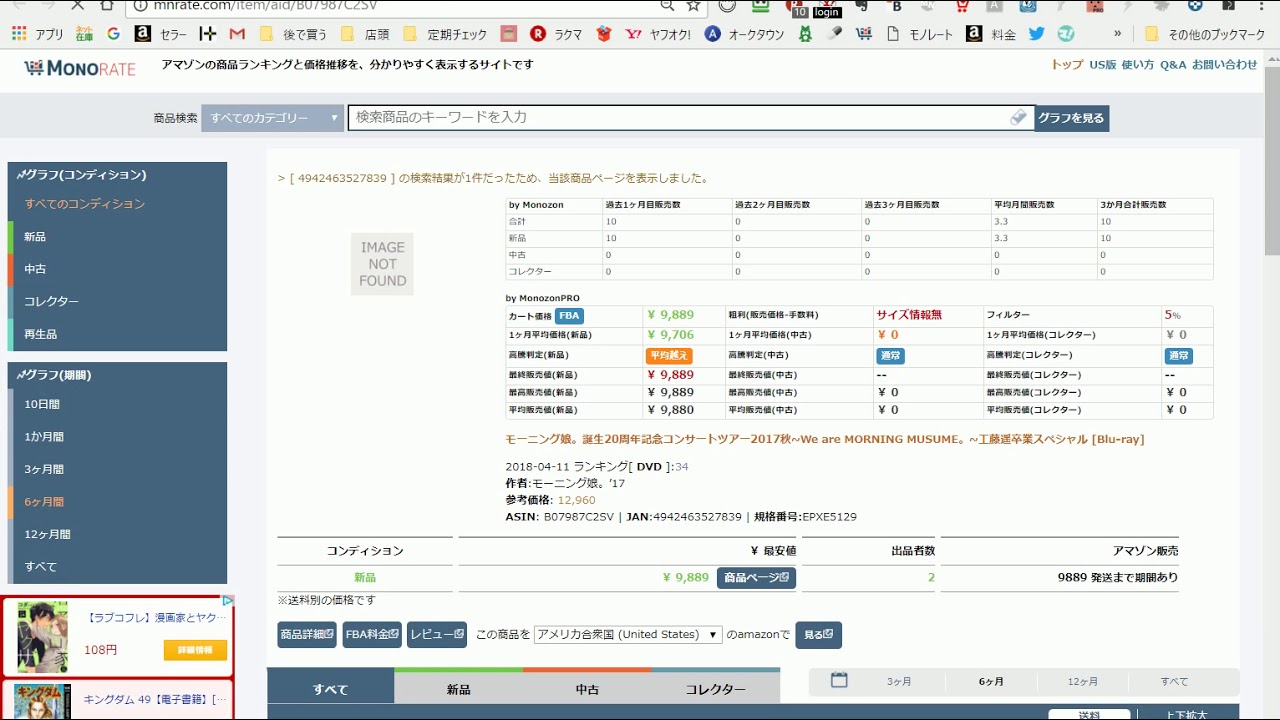Open the 定期チェック bookmark folder

[x=445, y=34]
